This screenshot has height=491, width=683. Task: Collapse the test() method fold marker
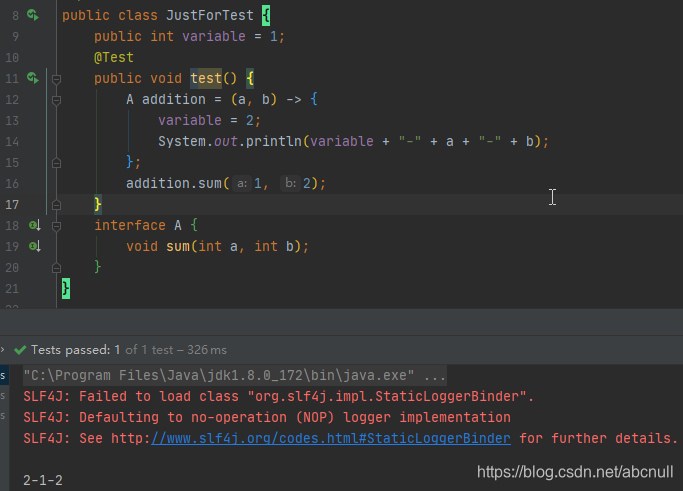pos(56,79)
